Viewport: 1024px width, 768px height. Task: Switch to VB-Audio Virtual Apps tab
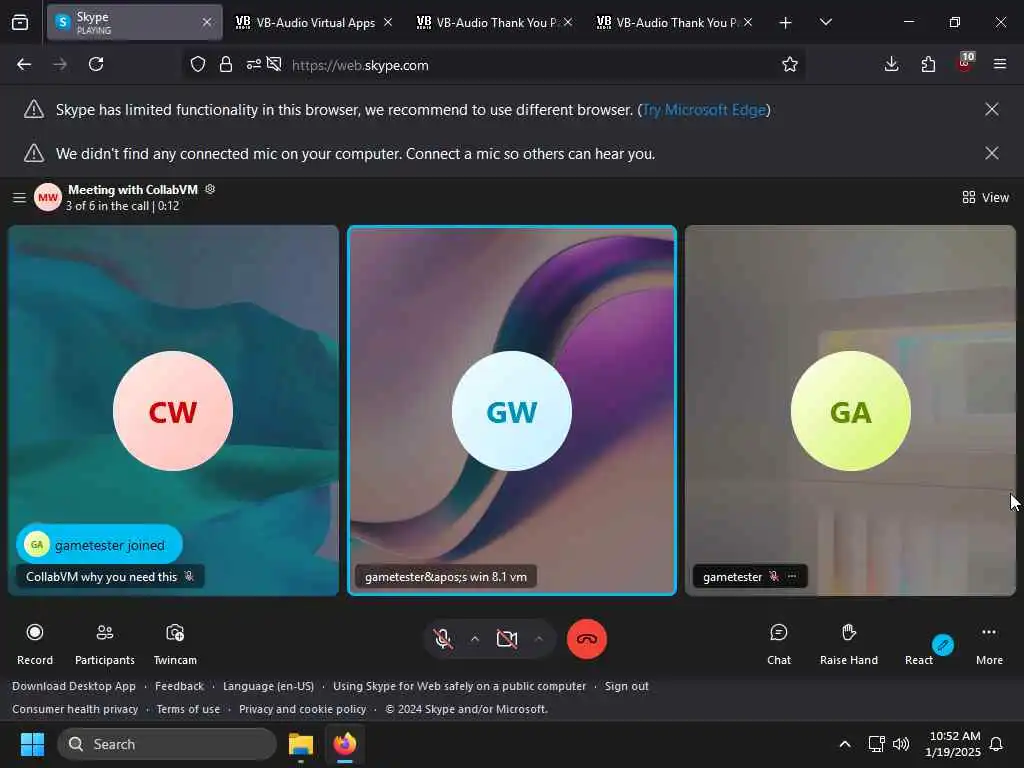point(314,22)
